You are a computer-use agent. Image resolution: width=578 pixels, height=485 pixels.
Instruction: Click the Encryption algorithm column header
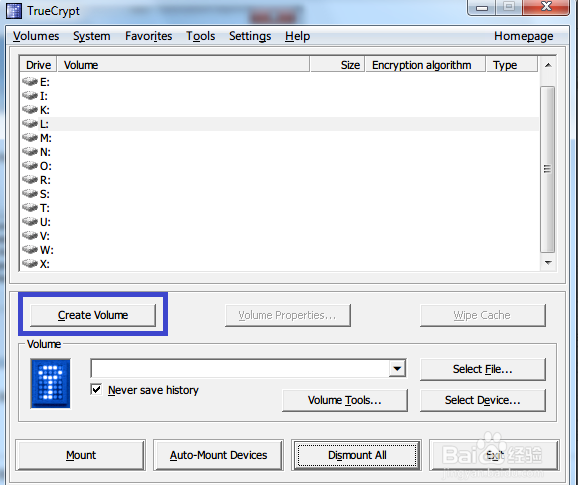425,65
